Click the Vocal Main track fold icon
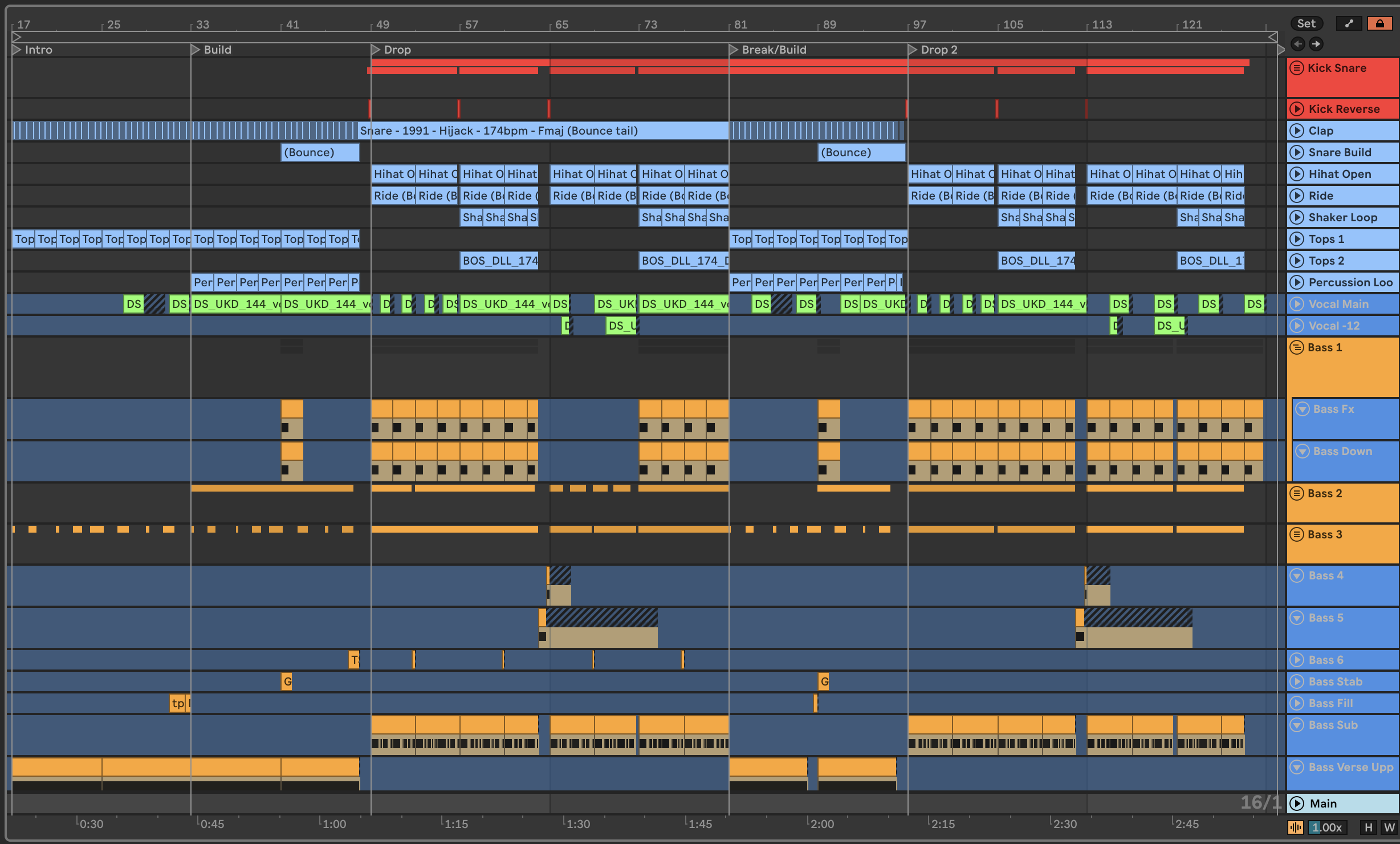Image resolution: width=1400 pixels, height=844 pixels. (x=1297, y=304)
